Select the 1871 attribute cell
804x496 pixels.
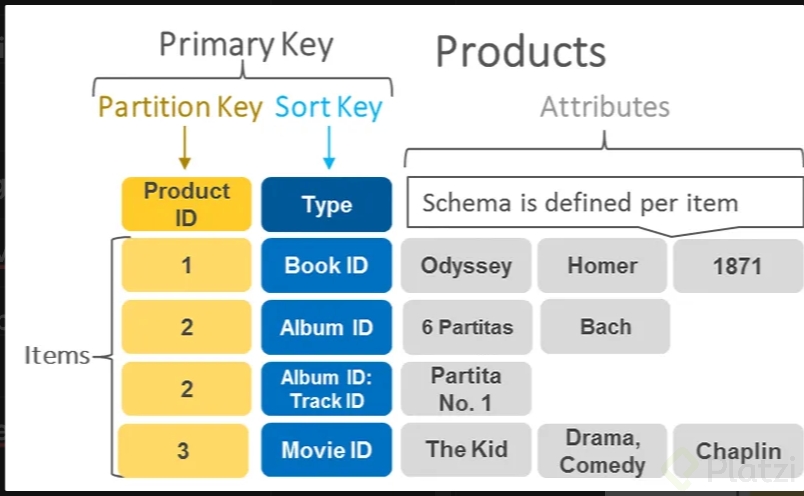click(737, 265)
